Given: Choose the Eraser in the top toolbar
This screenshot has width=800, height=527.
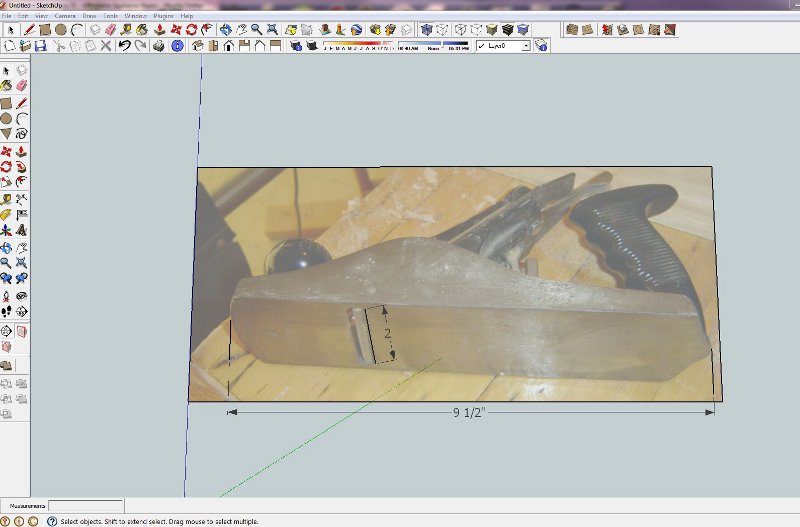Looking at the screenshot, I should click(111, 30).
